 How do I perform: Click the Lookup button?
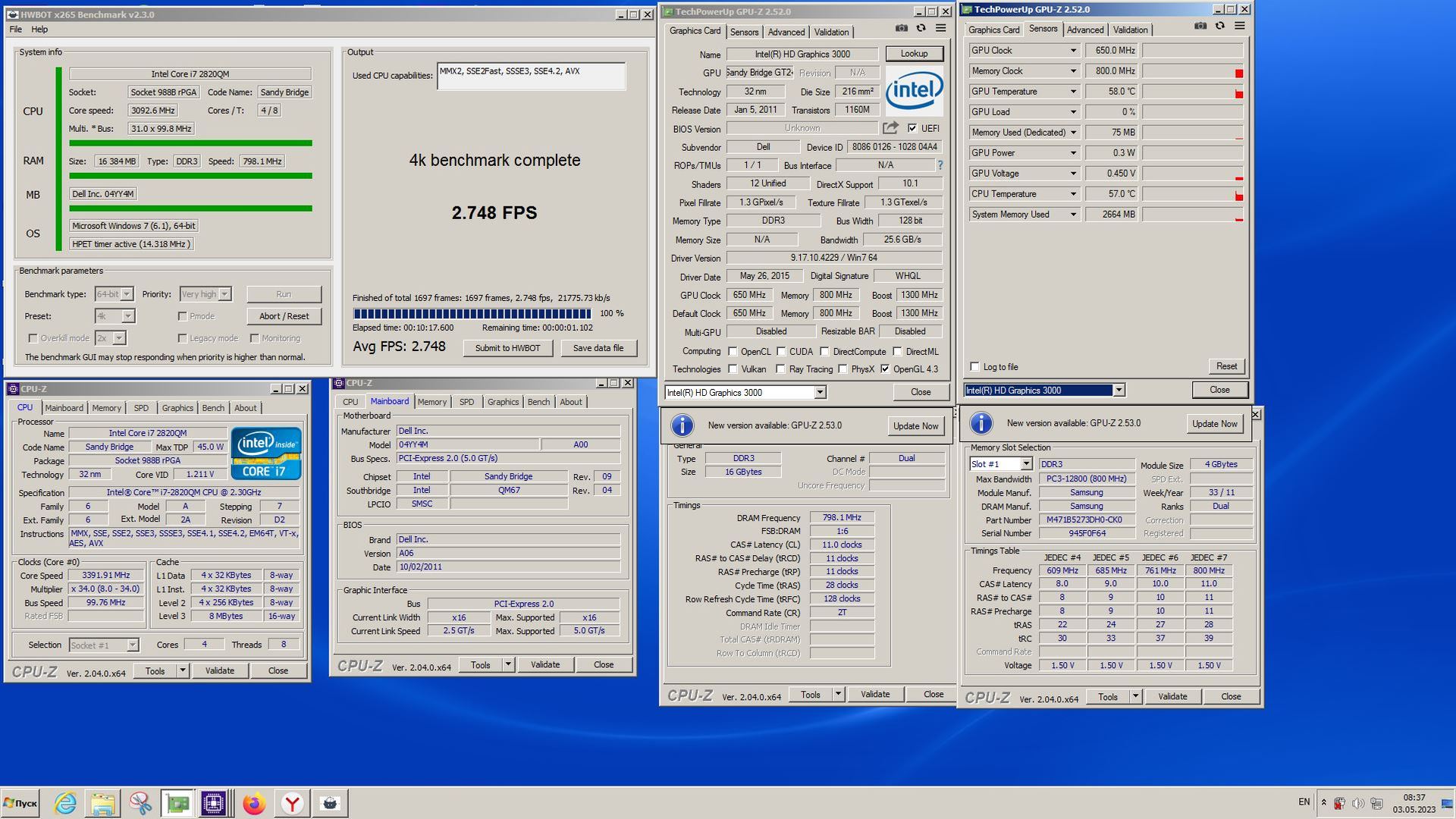pos(914,54)
